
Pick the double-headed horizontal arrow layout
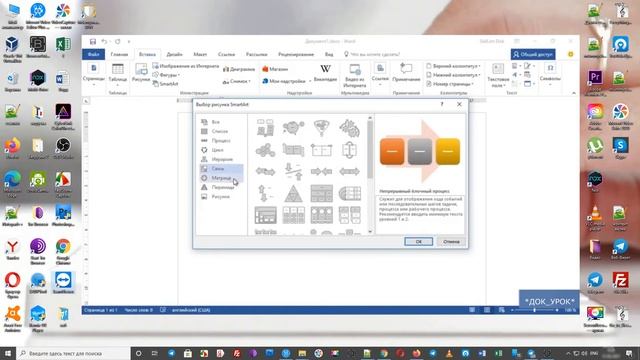point(349,171)
